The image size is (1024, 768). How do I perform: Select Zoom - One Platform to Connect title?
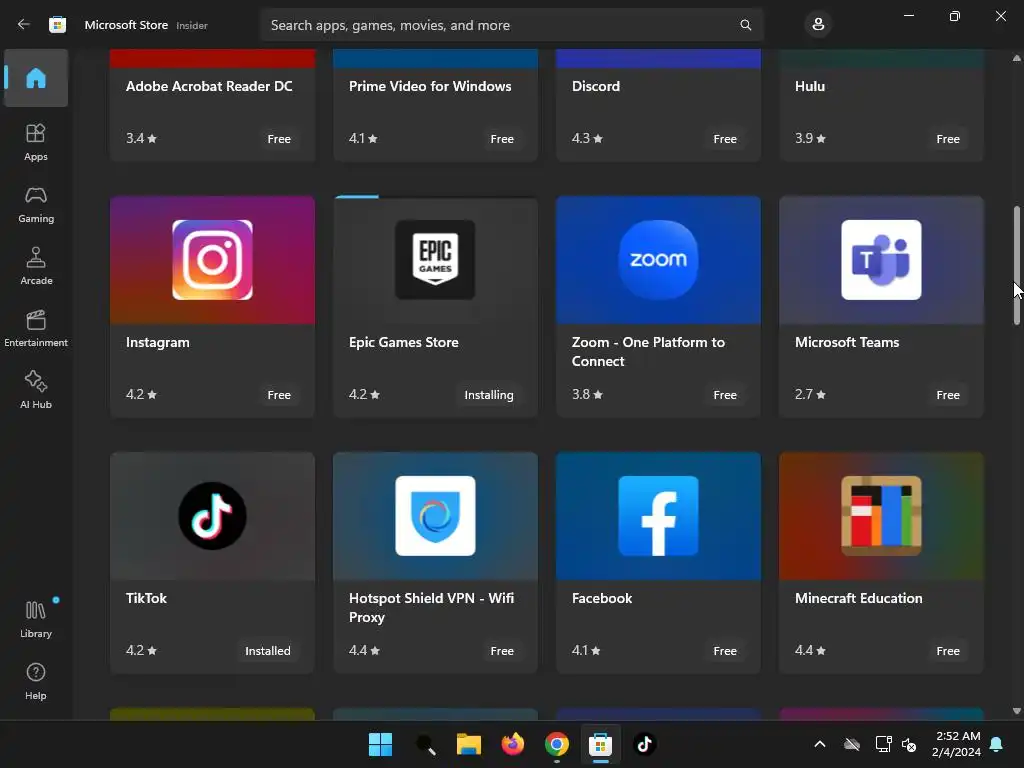pos(648,351)
